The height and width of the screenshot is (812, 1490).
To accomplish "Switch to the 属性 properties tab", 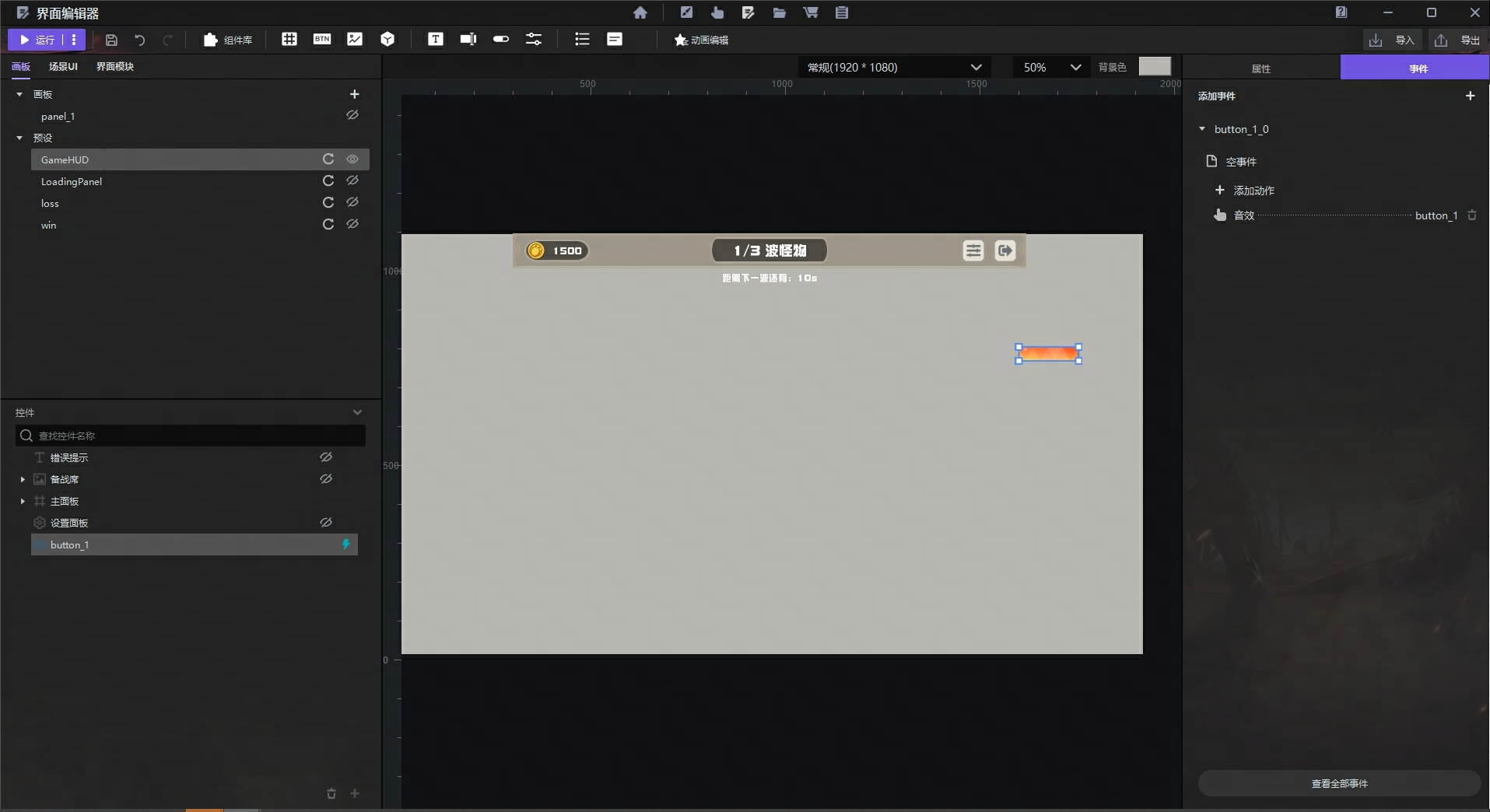I will click(1261, 68).
